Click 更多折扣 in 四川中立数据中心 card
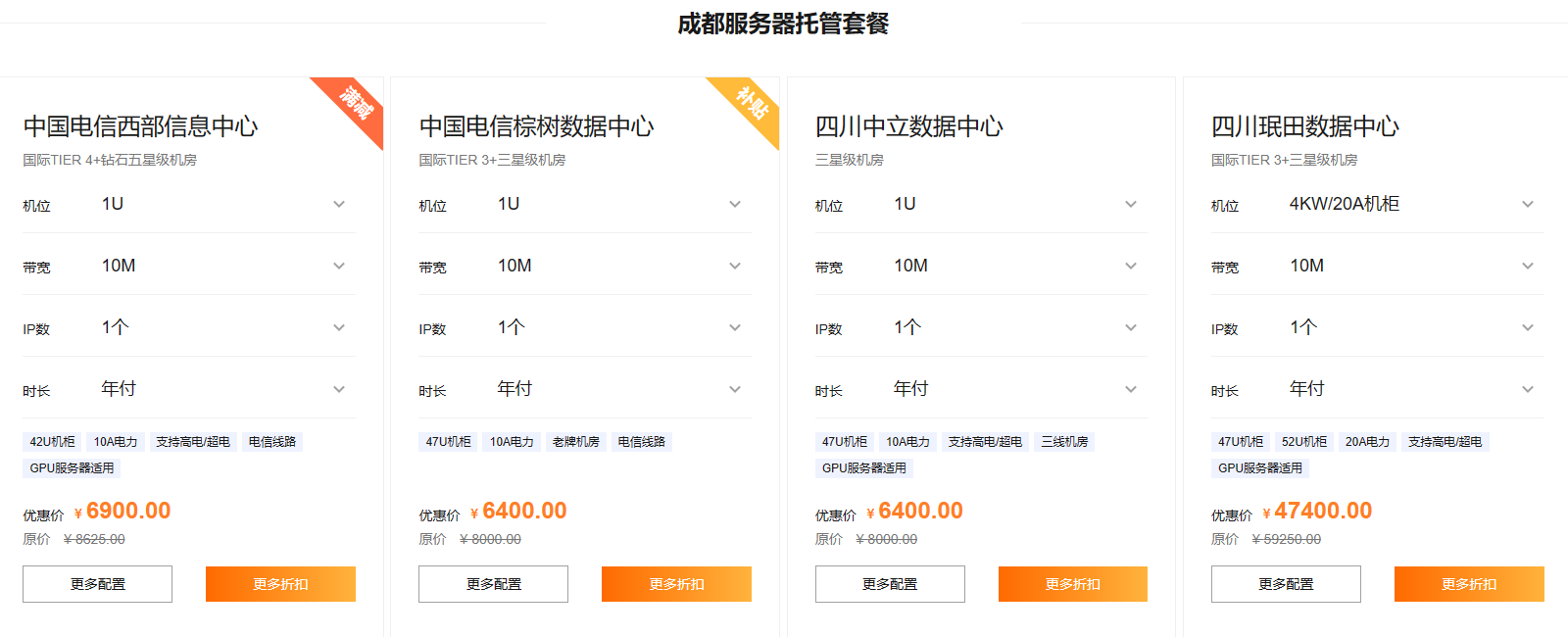 (1073, 584)
